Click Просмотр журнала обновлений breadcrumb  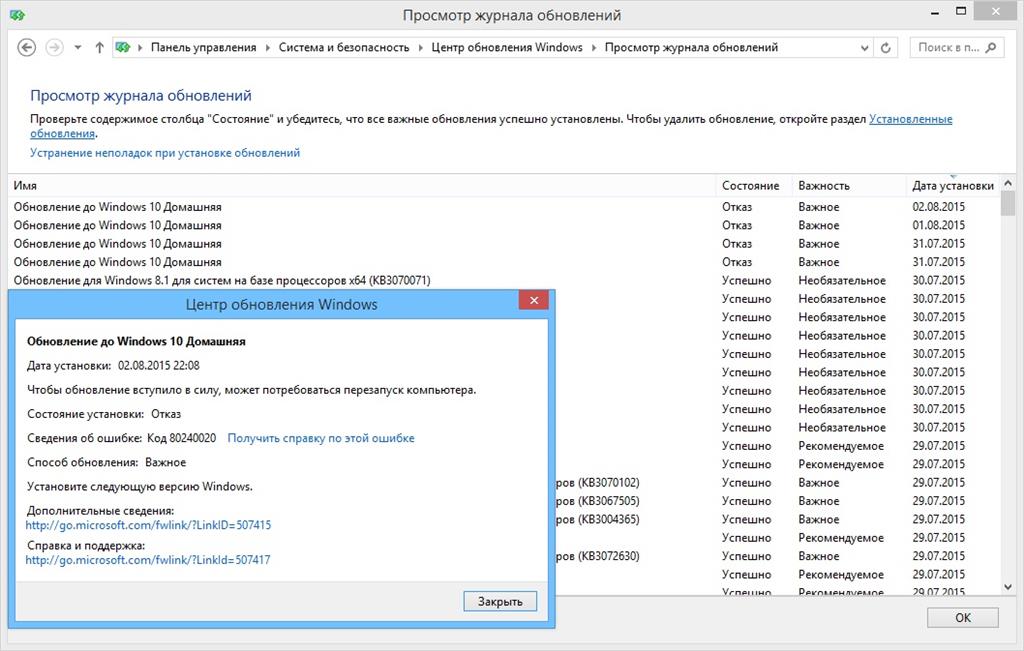click(x=691, y=47)
